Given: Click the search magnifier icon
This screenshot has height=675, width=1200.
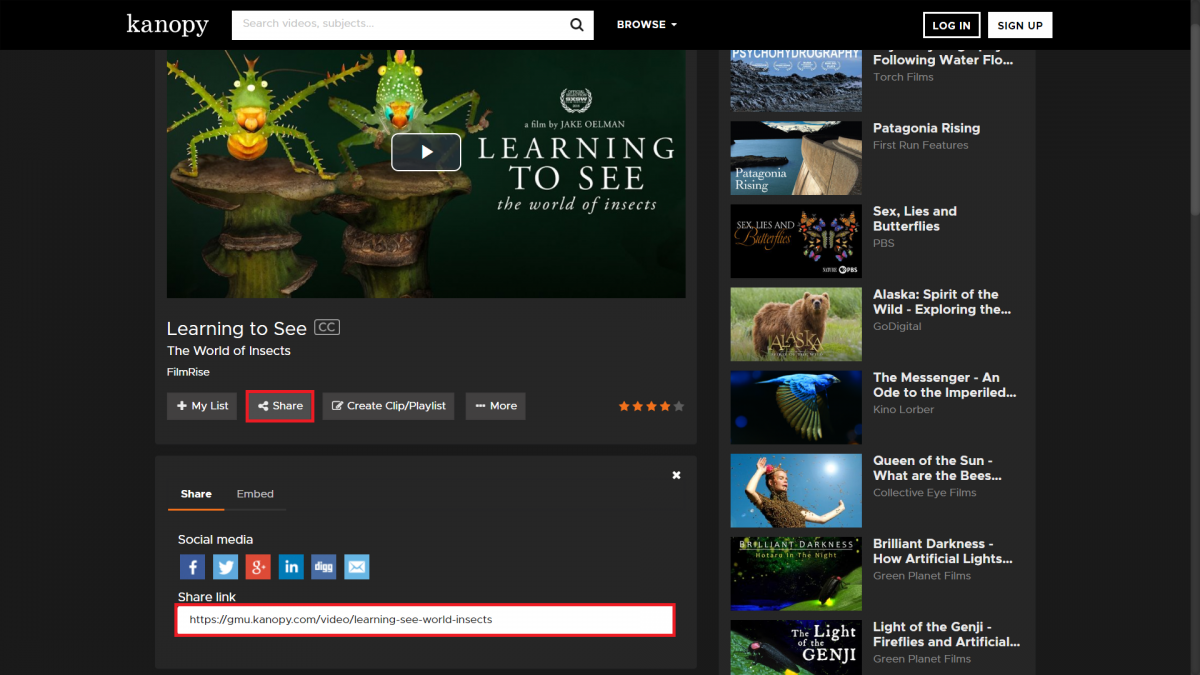Looking at the screenshot, I should [x=577, y=25].
